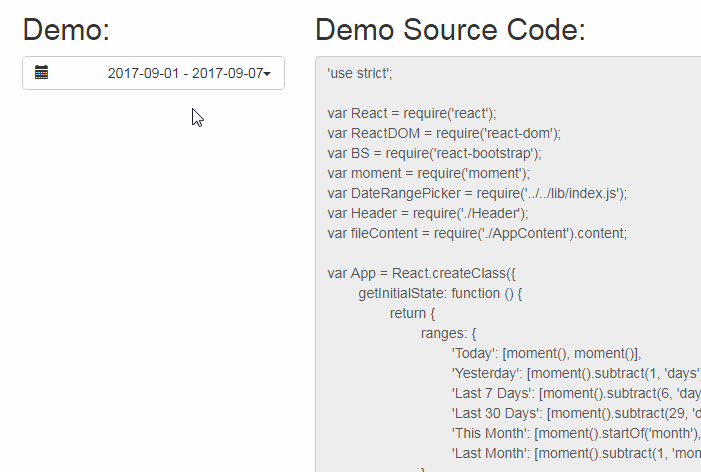The width and height of the screenshot is (701, 472).
Task: Click the var DateRangePicker require line
Action: tap(477, 194)
